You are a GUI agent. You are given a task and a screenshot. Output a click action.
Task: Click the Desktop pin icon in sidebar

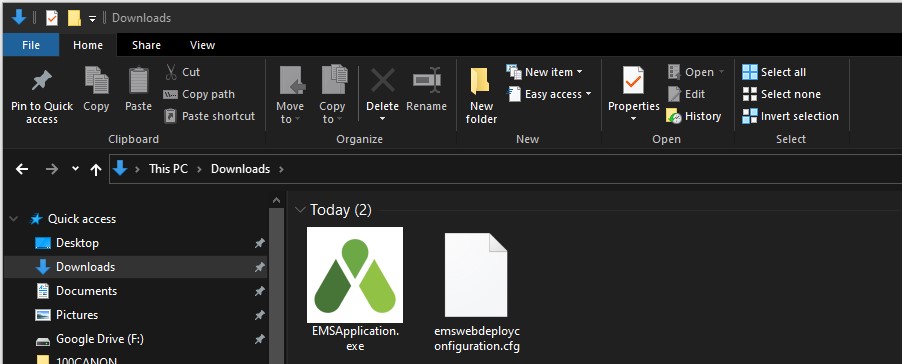(259, 244)
